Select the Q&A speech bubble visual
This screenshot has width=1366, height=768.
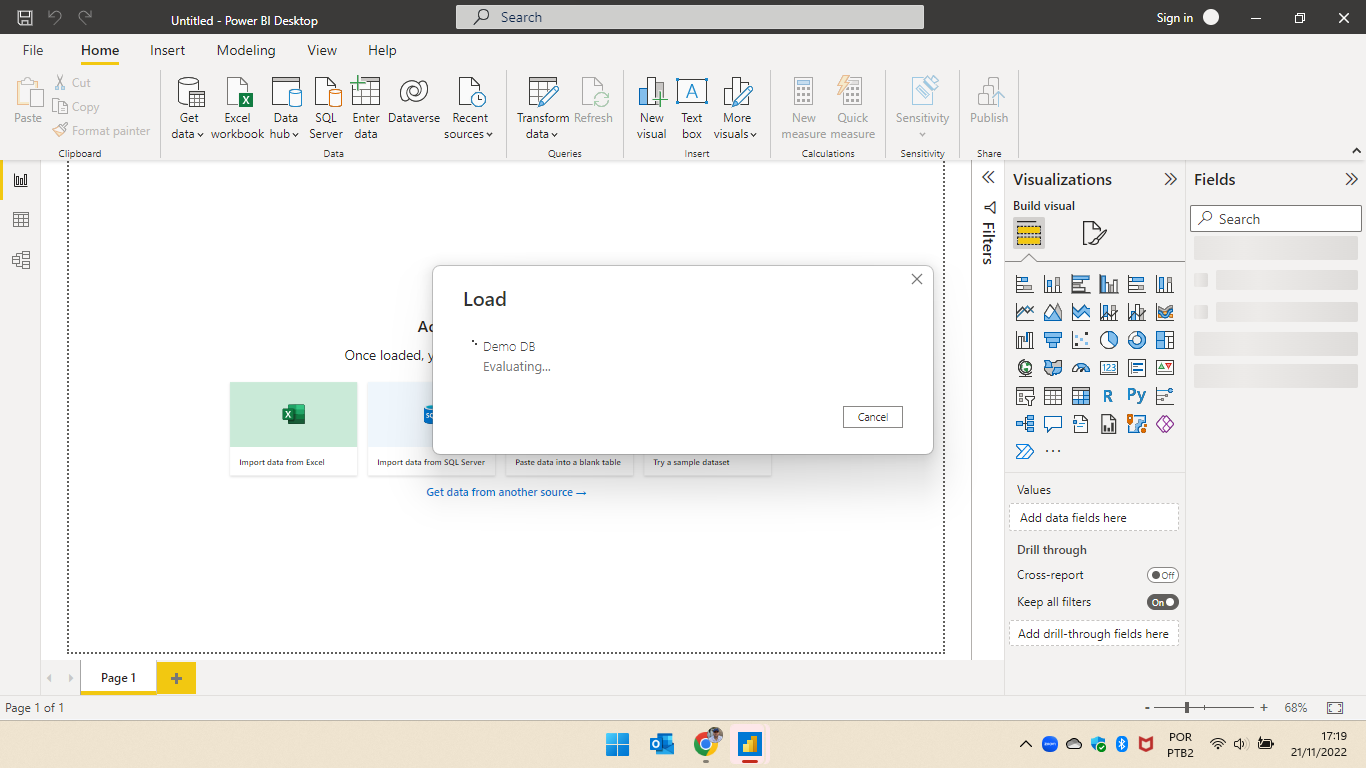pos(1052,424)
